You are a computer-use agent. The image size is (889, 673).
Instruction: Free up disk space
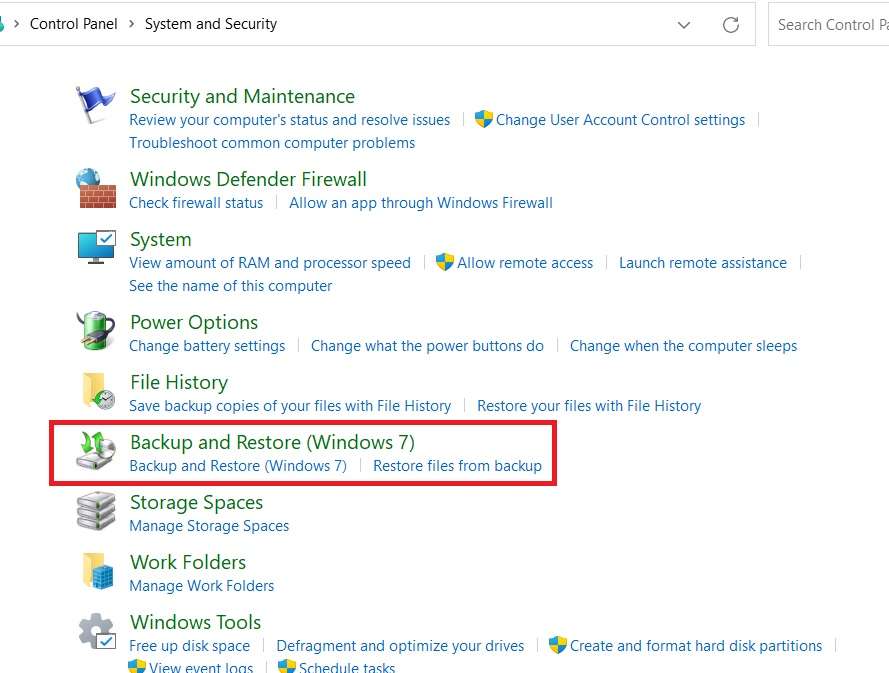coord(189,646)
